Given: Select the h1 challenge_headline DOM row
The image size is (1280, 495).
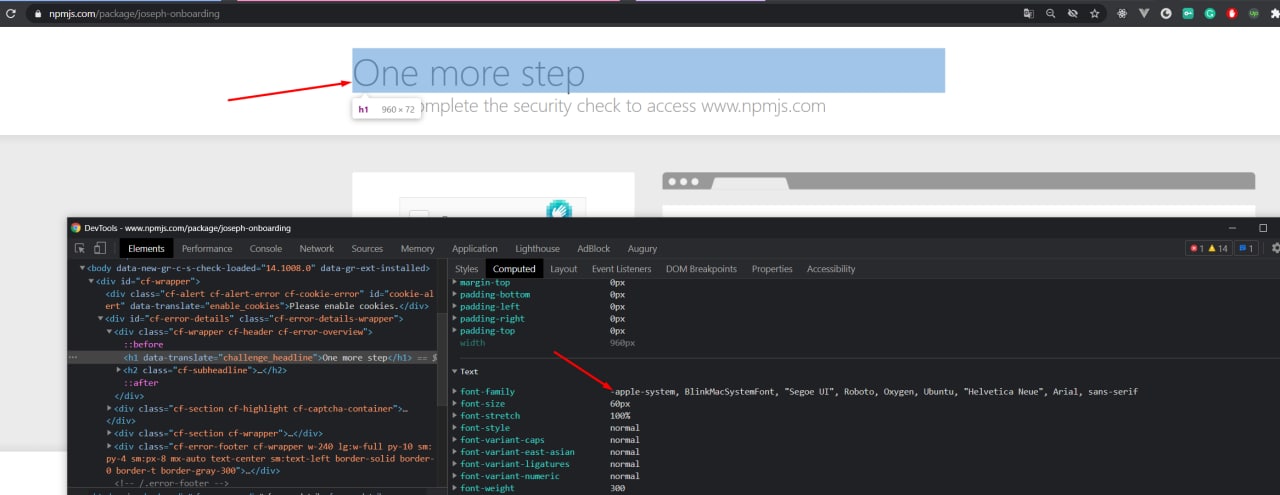Looking at the screenshot, I should 257,357.
